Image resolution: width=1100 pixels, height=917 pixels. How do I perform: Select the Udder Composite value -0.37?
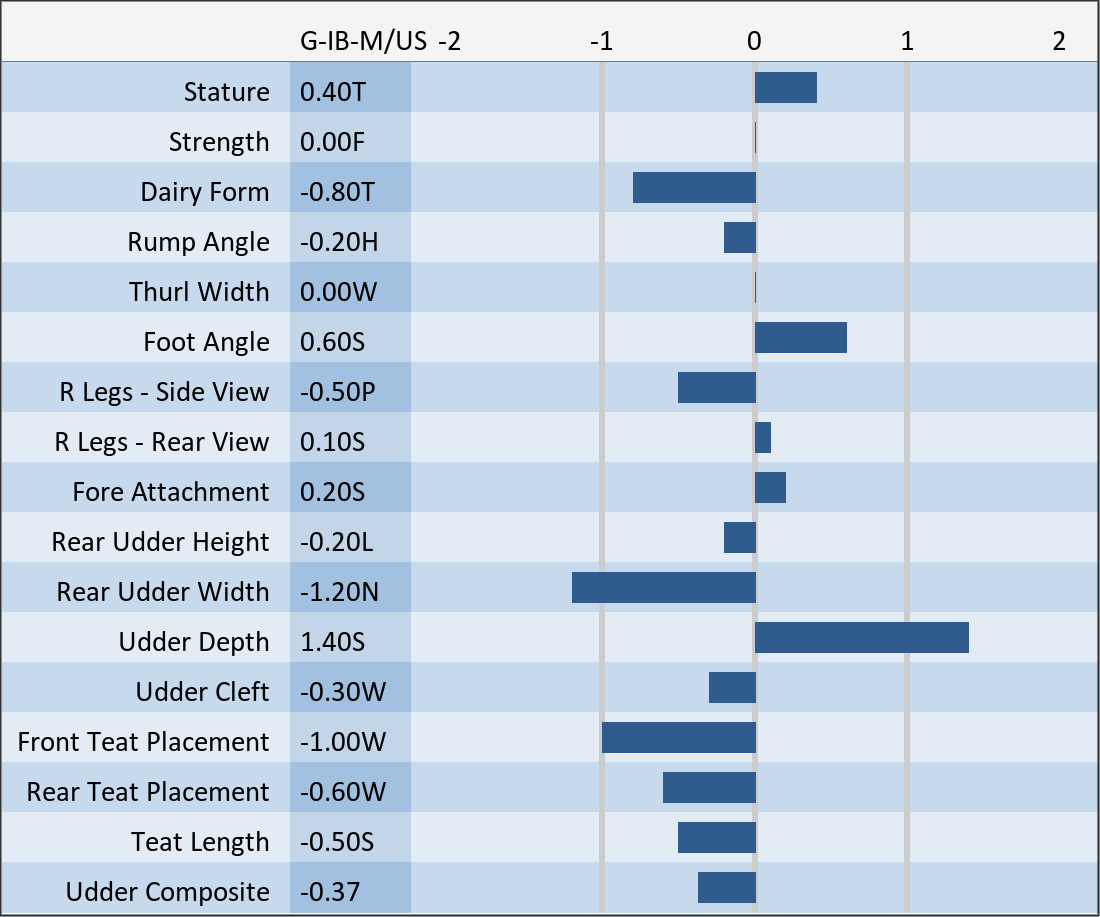[x=331, y=892]
